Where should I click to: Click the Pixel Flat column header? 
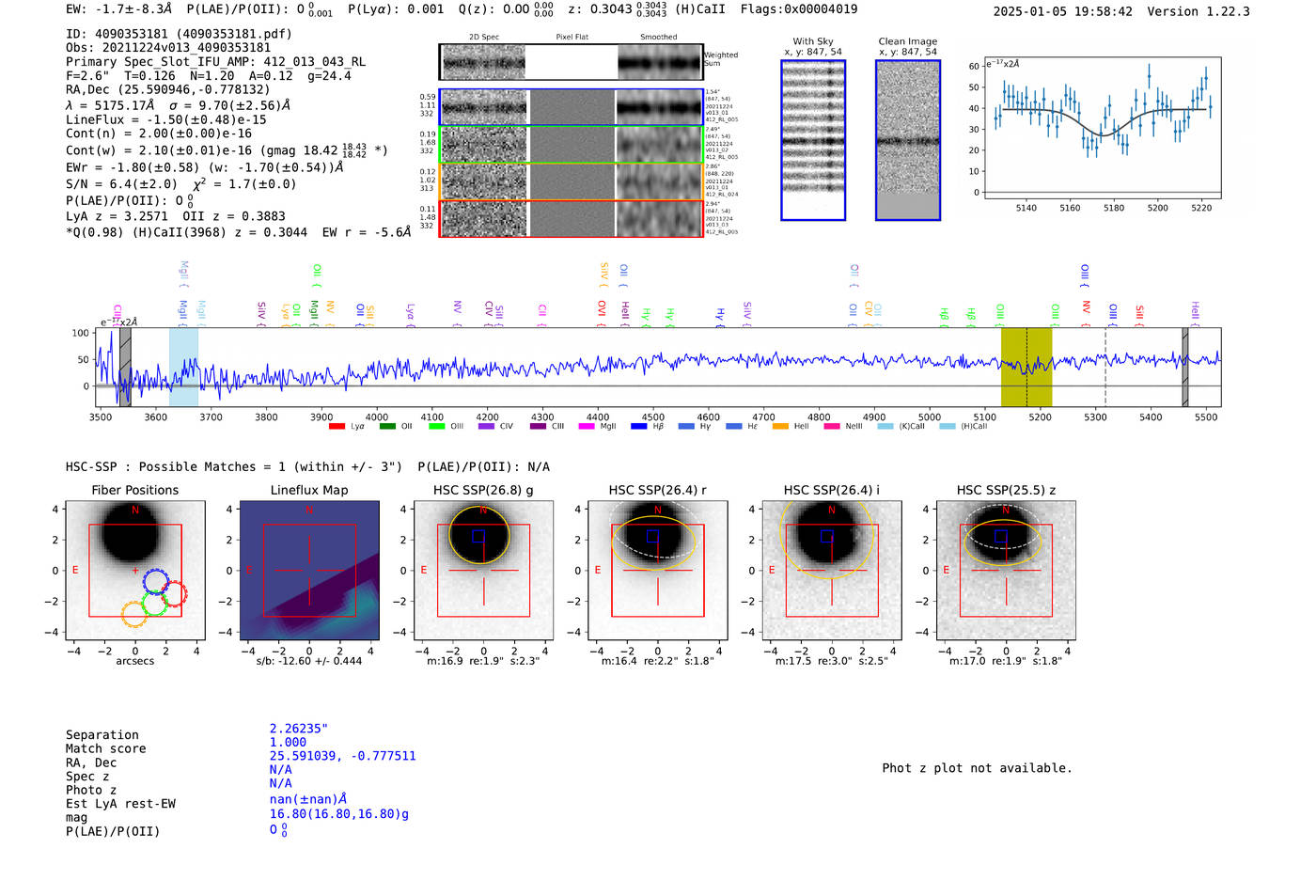pos(572,38)
